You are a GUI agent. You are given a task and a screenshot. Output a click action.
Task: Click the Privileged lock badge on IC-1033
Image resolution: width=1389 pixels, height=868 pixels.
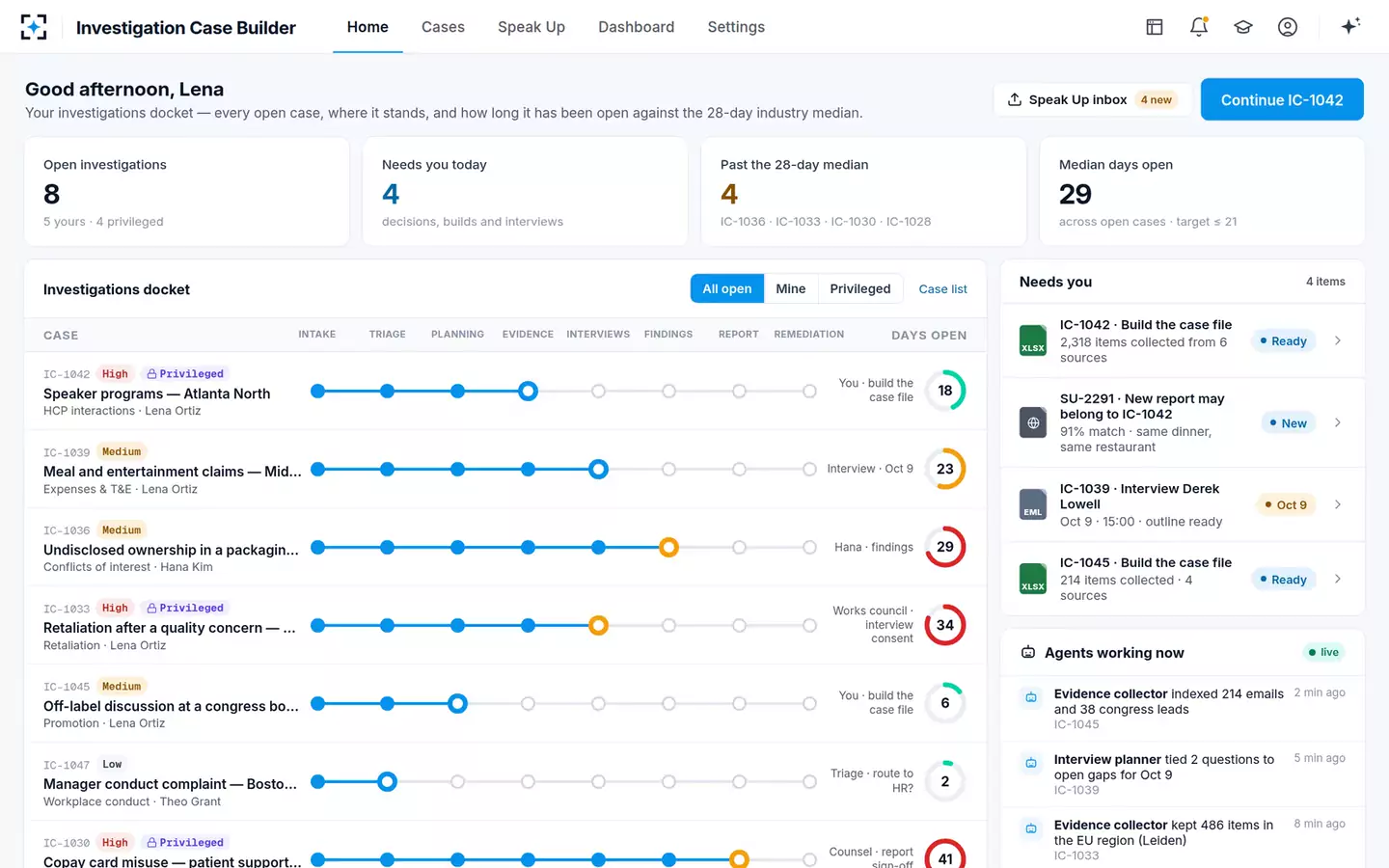pyautogui.click(x=184, y=609)
